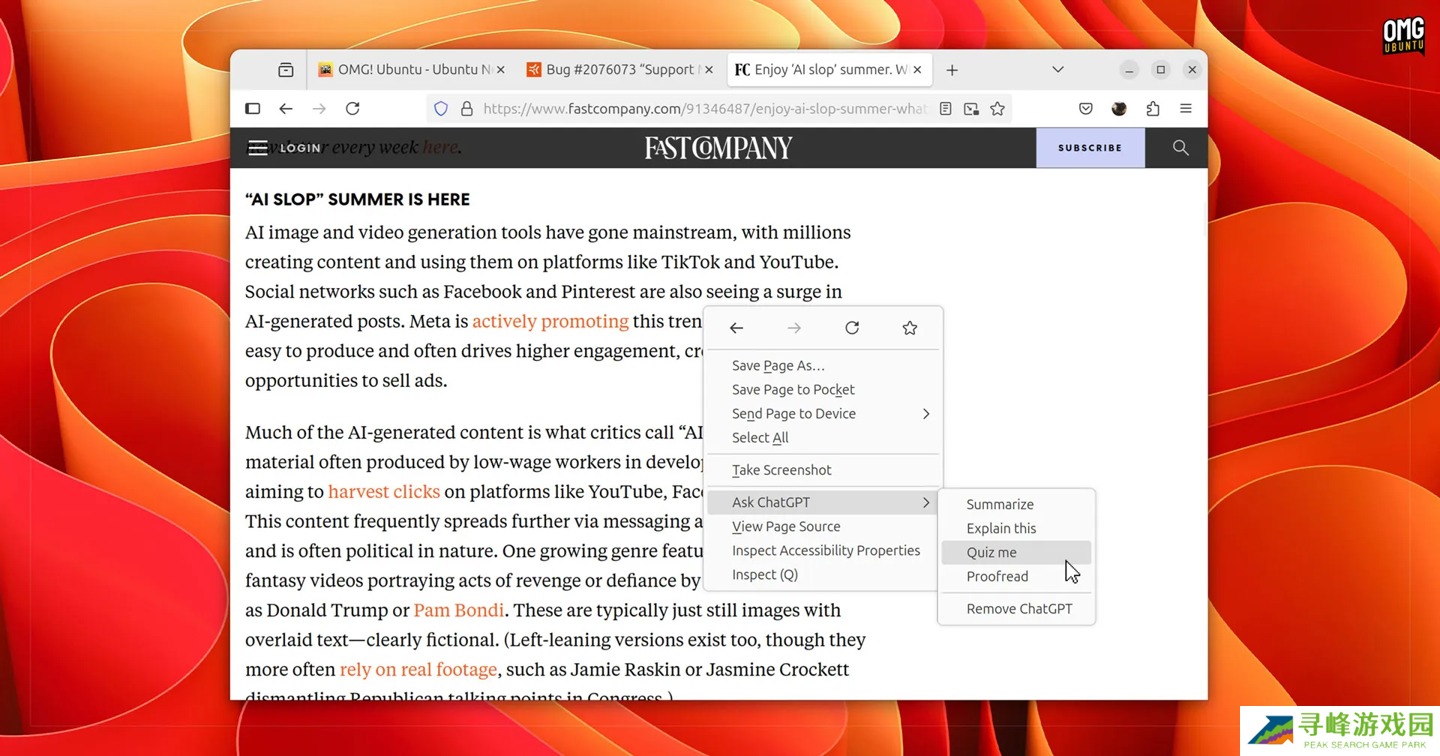Show site security padlock info
The height and width of the screenshot is (756, 1440).
pyautogui.click(x=467, y=109)
